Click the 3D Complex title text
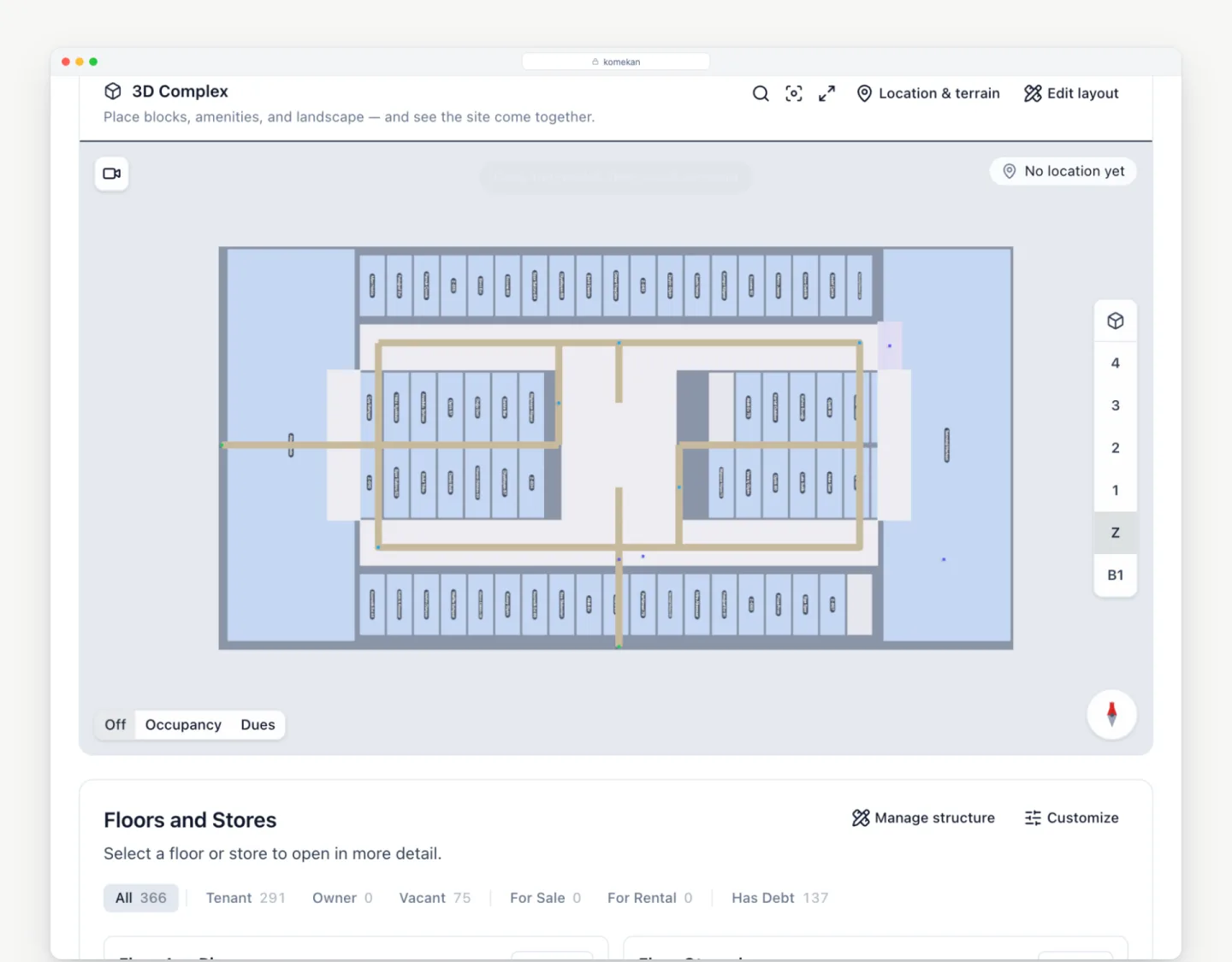 click(180, 91)
